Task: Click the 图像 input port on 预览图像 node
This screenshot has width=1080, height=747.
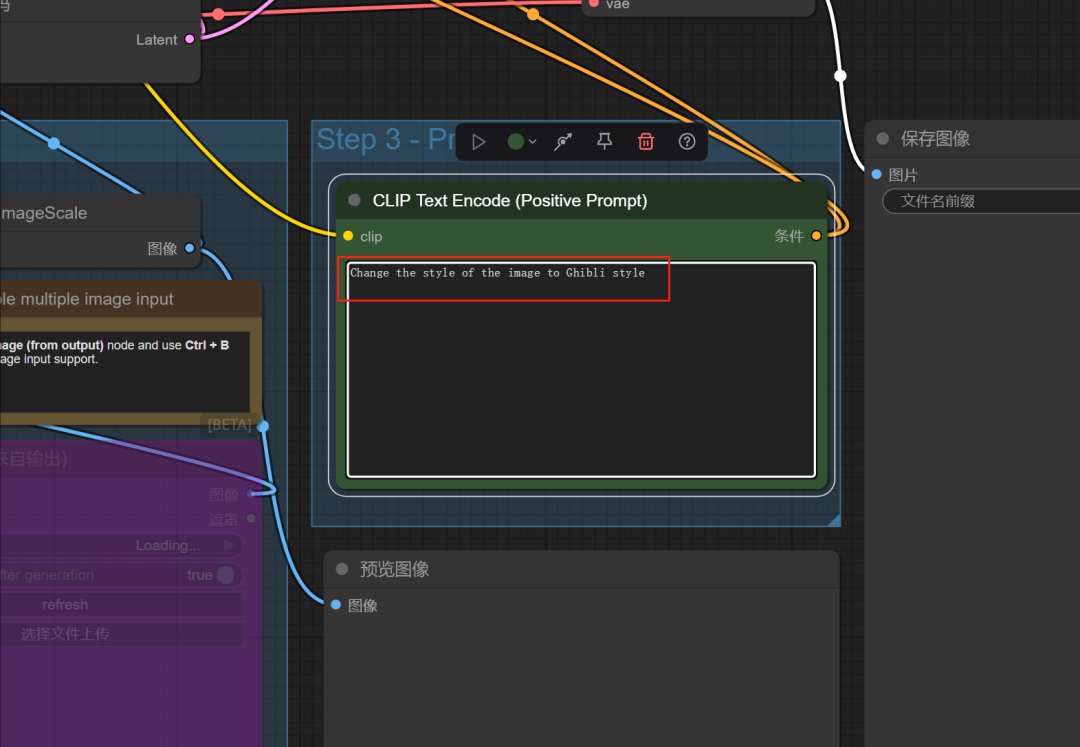Action: (x=335, y=605)
